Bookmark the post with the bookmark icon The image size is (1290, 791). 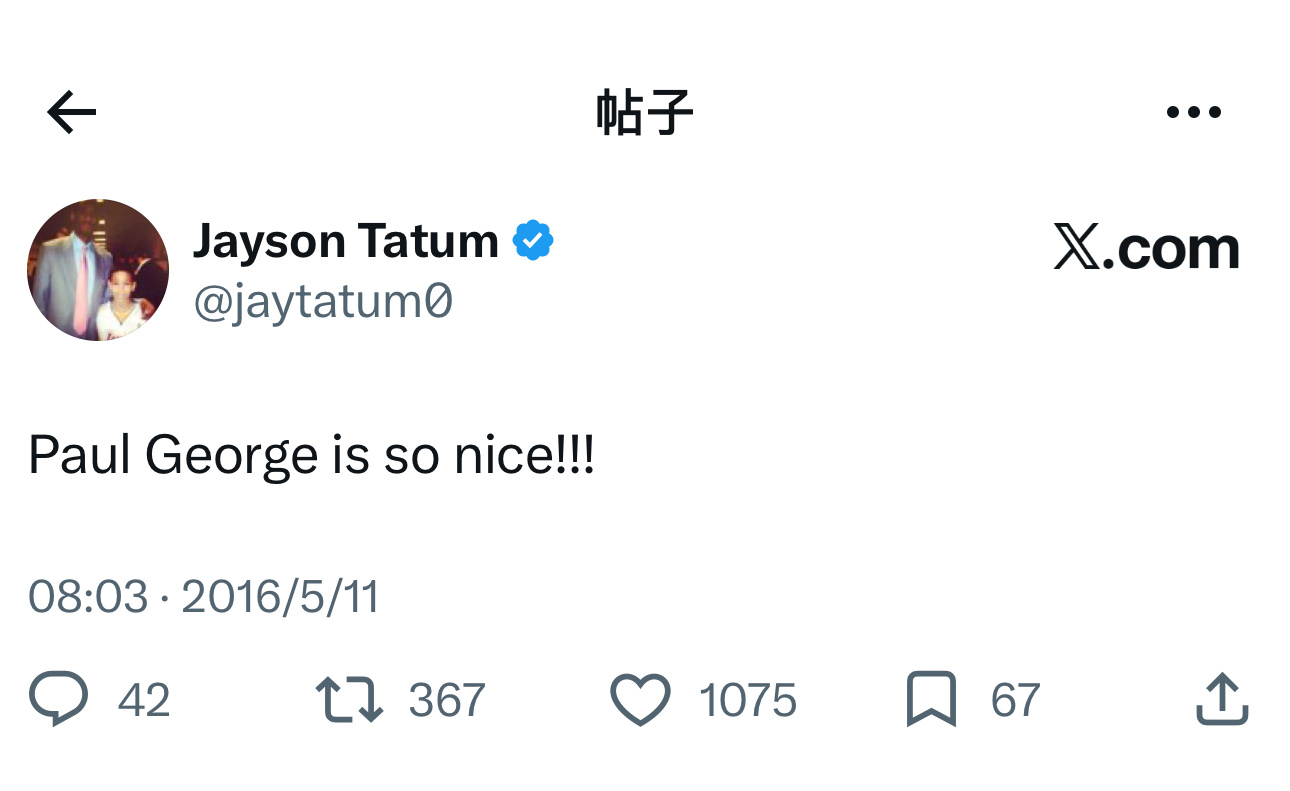[x=931, y=699]
